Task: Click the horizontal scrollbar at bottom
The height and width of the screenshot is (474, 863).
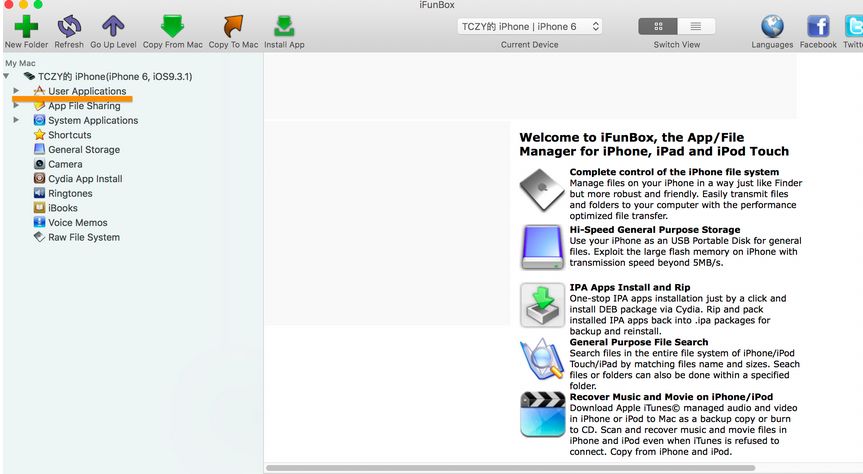Action: [510, 468]
